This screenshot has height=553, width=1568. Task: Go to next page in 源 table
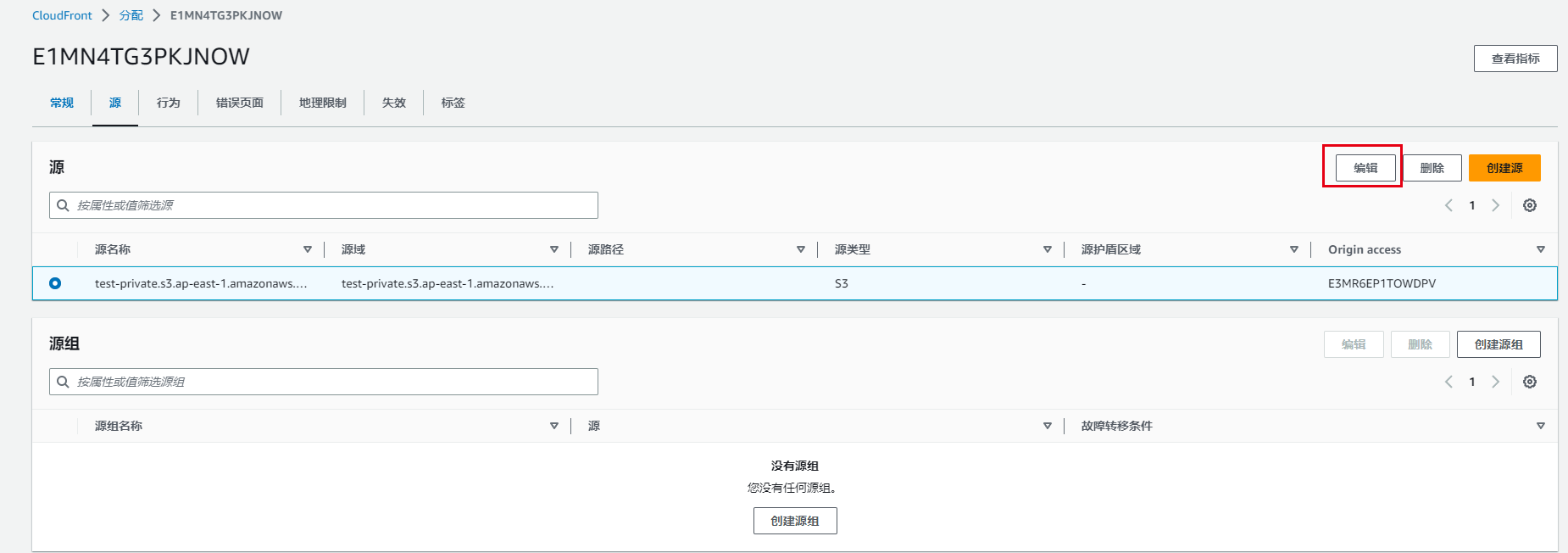click(1495, 205)
